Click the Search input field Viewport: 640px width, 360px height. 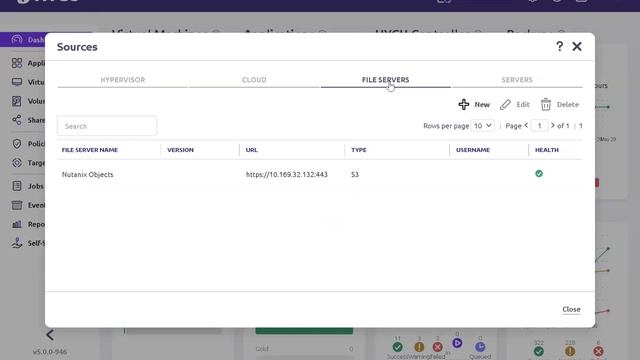[x=107, y=126]
